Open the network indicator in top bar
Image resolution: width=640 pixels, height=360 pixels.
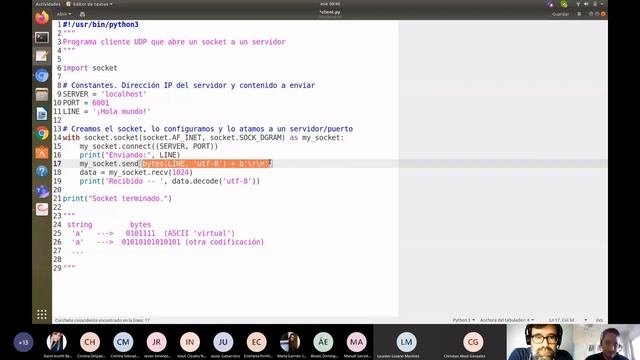[578, 4]
